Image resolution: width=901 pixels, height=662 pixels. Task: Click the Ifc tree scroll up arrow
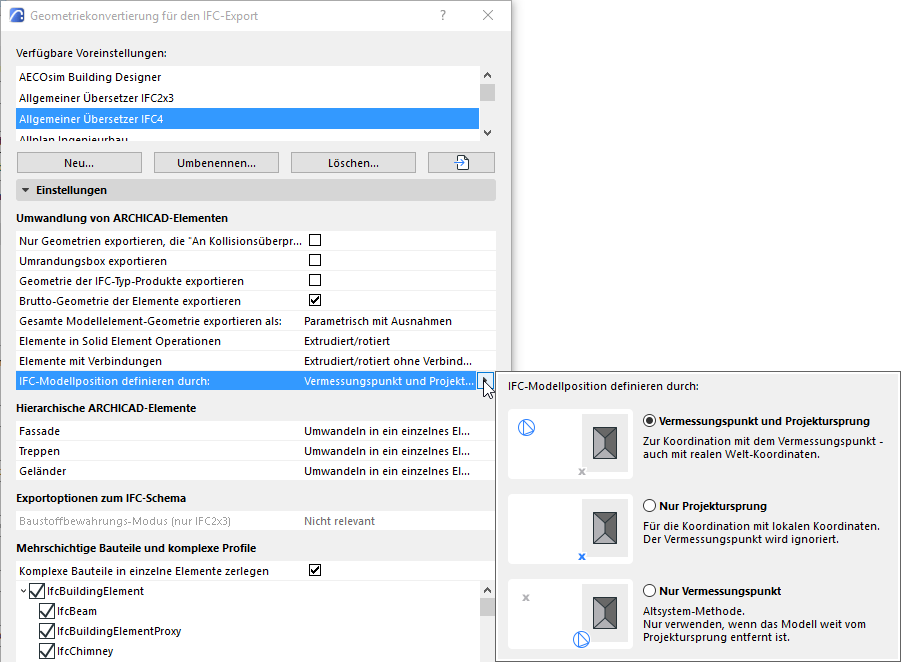[x=487, y=590]
